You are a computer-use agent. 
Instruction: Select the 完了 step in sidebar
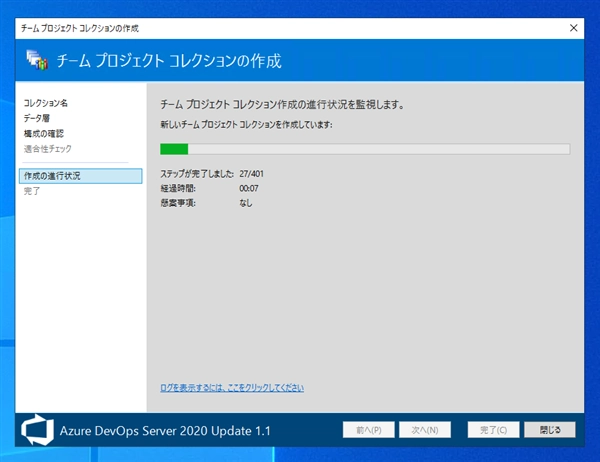(32, 191)
